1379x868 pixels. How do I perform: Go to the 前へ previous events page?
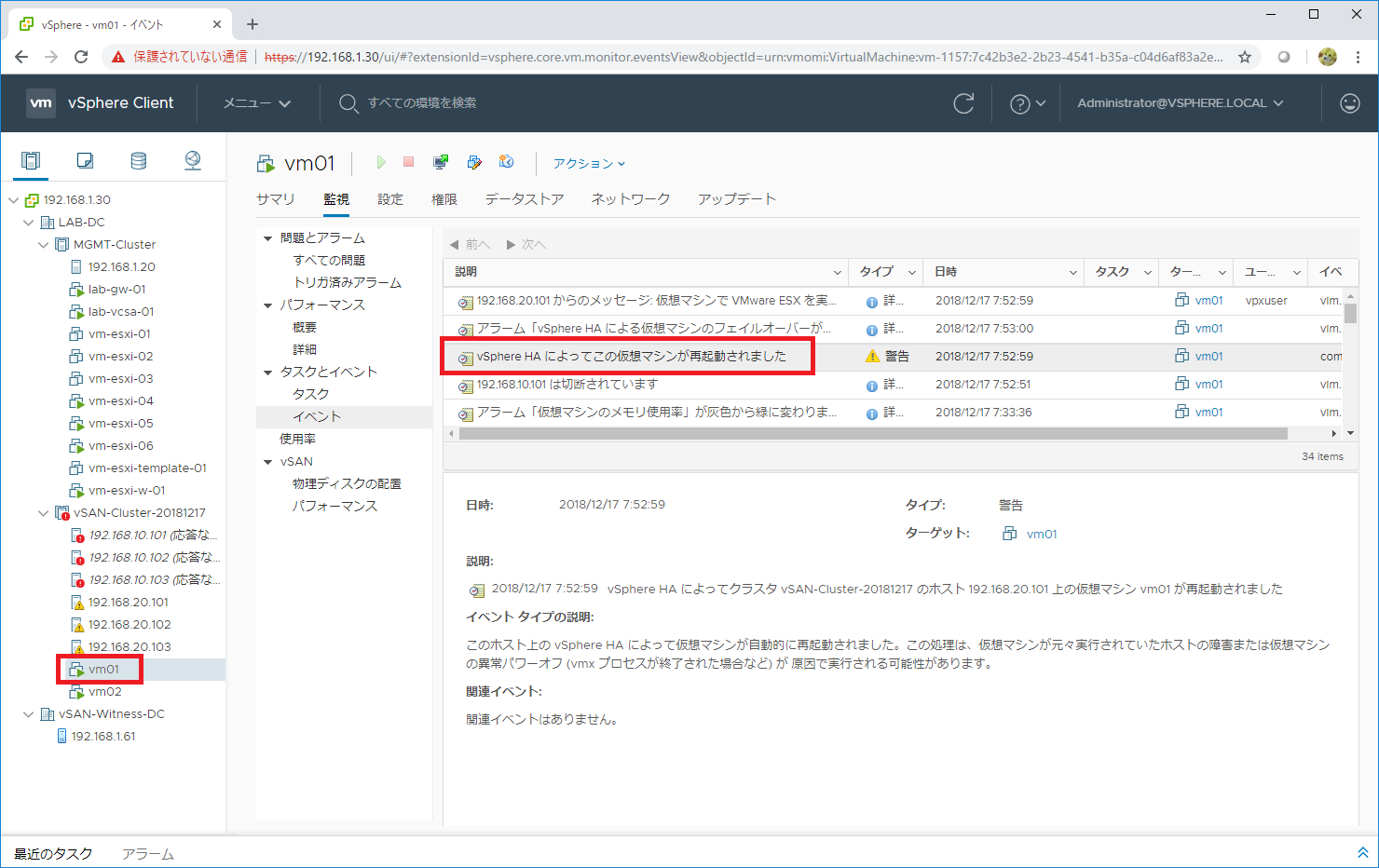470,245
